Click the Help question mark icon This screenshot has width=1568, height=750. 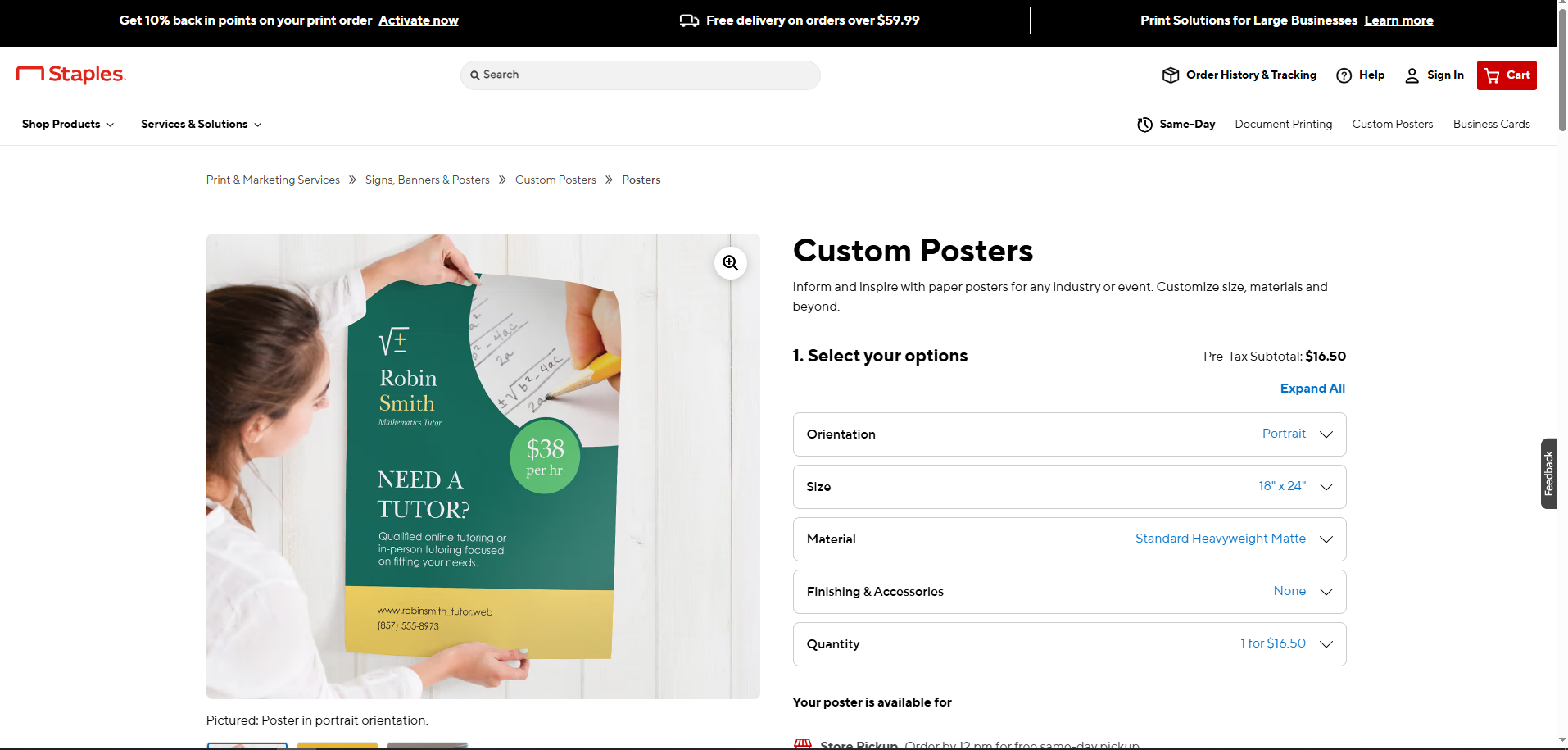coord(1344,75)
